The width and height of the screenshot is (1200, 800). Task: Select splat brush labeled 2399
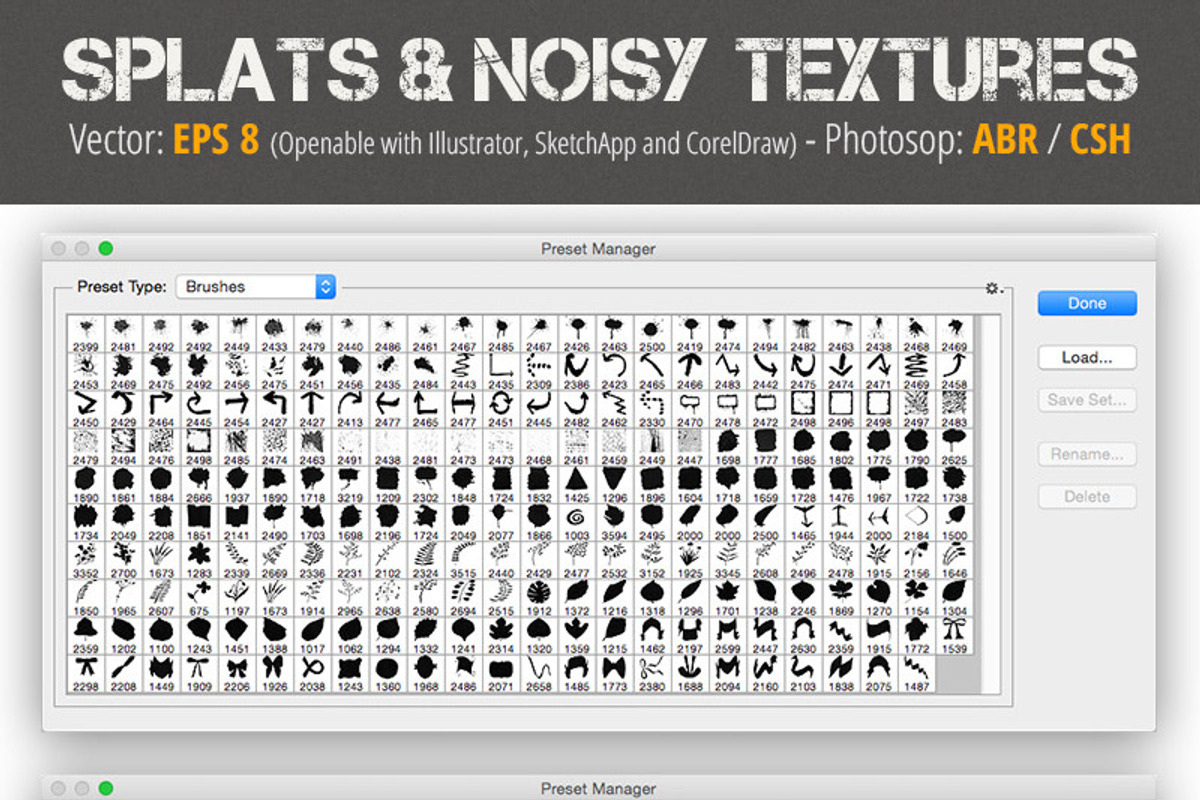[85, 334]
